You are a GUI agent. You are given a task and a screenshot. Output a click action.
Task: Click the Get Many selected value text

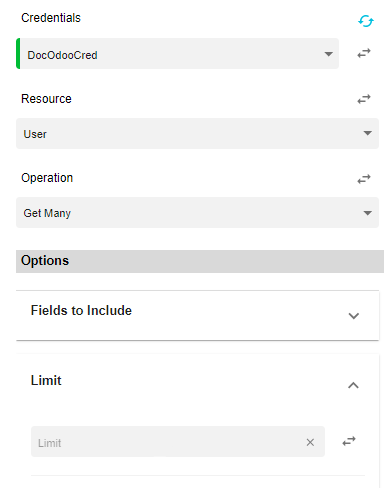(47, 213)
